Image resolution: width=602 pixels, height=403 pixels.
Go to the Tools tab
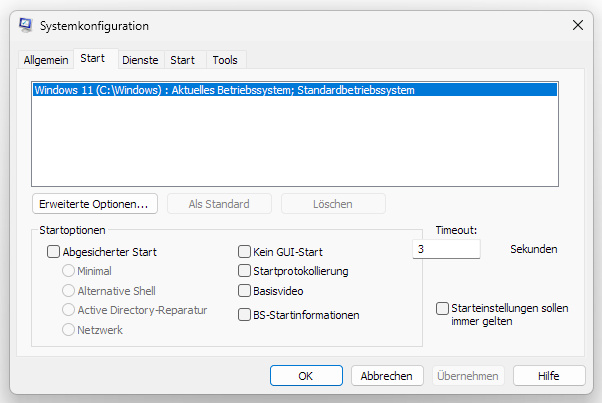point(225,60)
